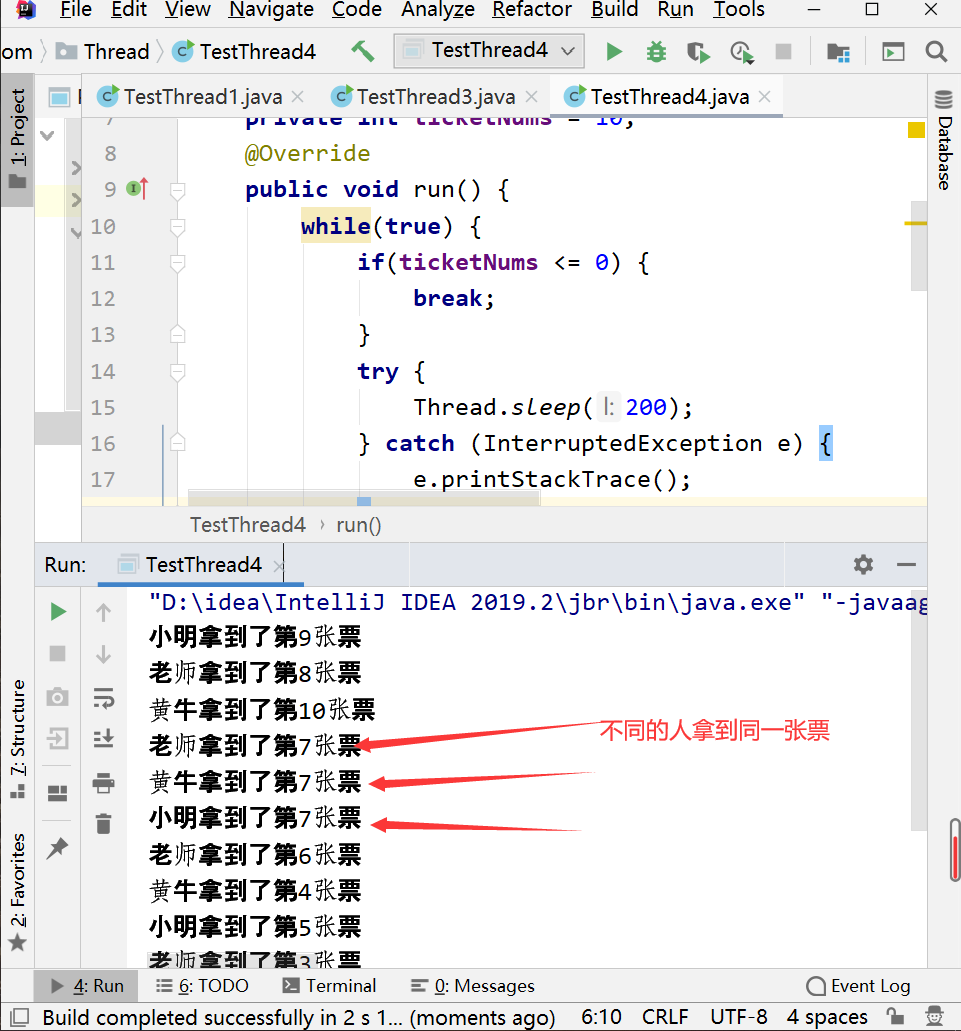
Task: Toggle read-only lock in status bar
Action: [x=893, y=1017]
